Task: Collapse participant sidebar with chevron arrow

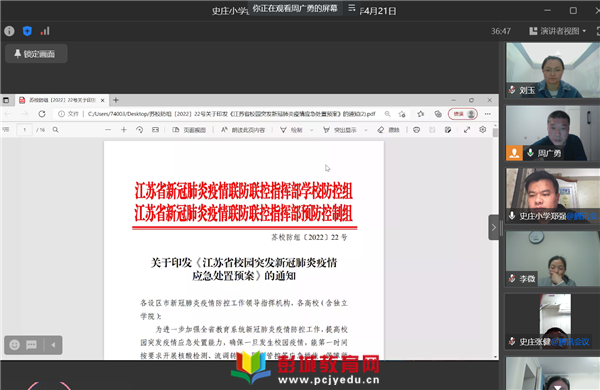Action: 493,227
